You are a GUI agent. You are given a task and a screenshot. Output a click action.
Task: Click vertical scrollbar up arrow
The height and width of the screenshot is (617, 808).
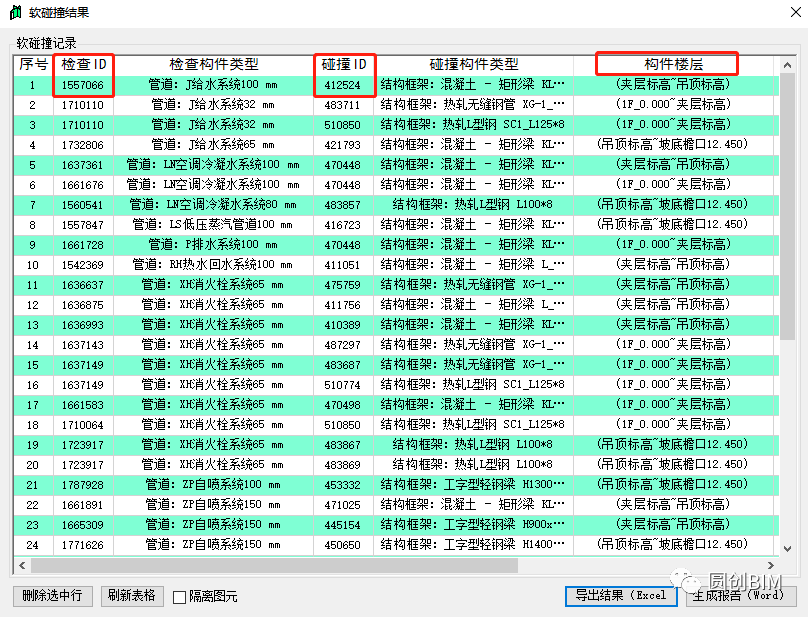pos(787,65)
